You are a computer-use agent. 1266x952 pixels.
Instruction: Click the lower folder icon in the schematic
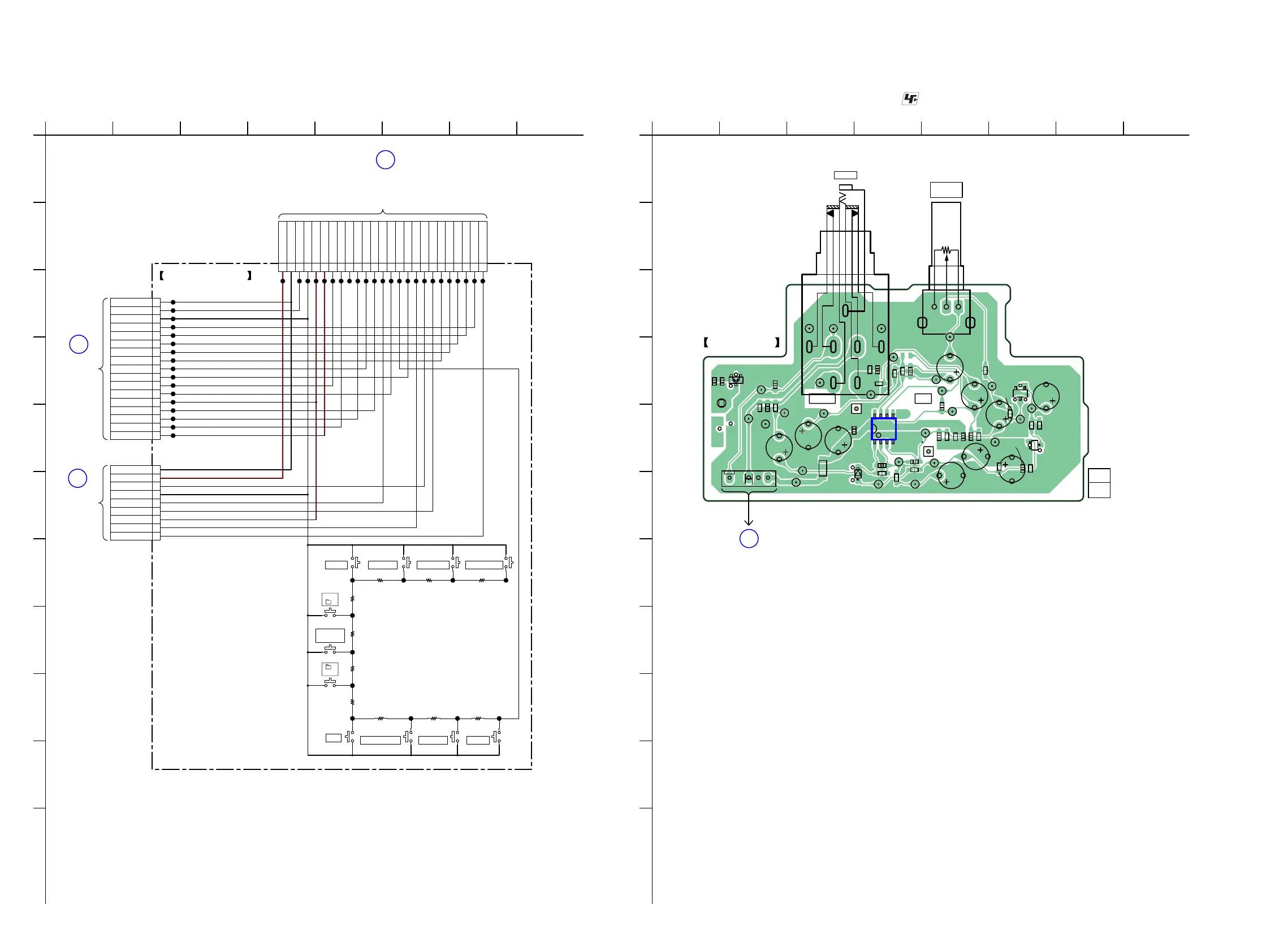click(x=330, y=668)
